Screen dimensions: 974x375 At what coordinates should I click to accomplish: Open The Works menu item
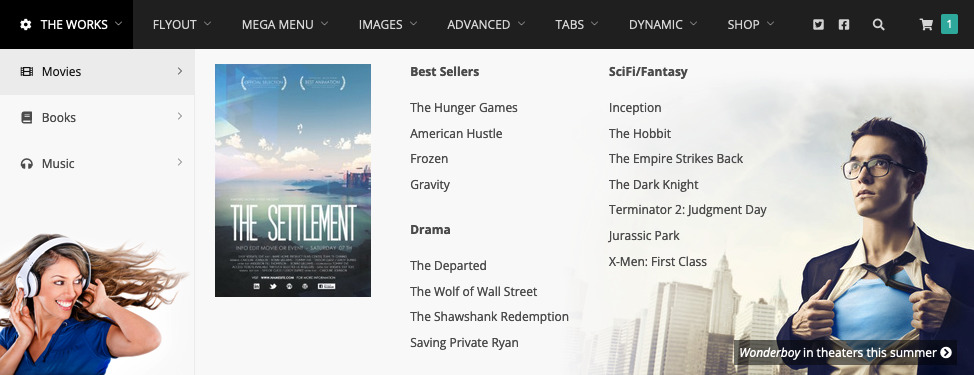point(66,24)
